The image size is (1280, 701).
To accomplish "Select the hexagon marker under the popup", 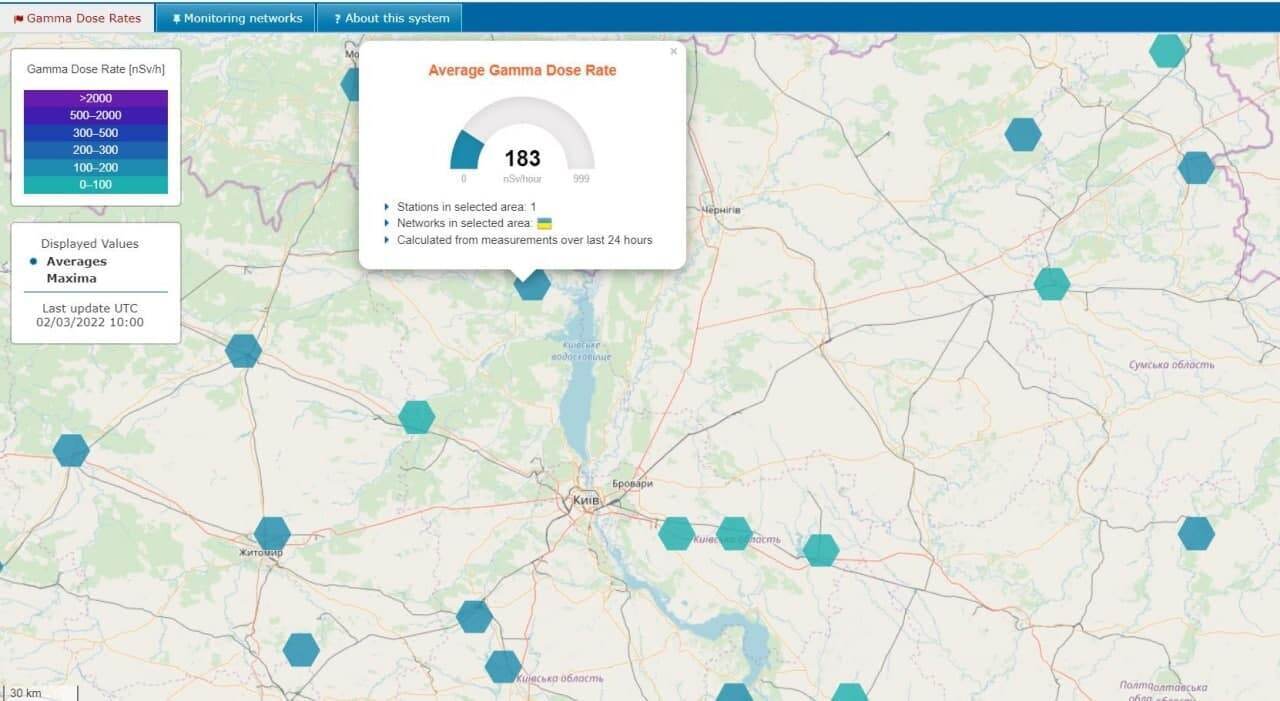I will tap(532, 284).
